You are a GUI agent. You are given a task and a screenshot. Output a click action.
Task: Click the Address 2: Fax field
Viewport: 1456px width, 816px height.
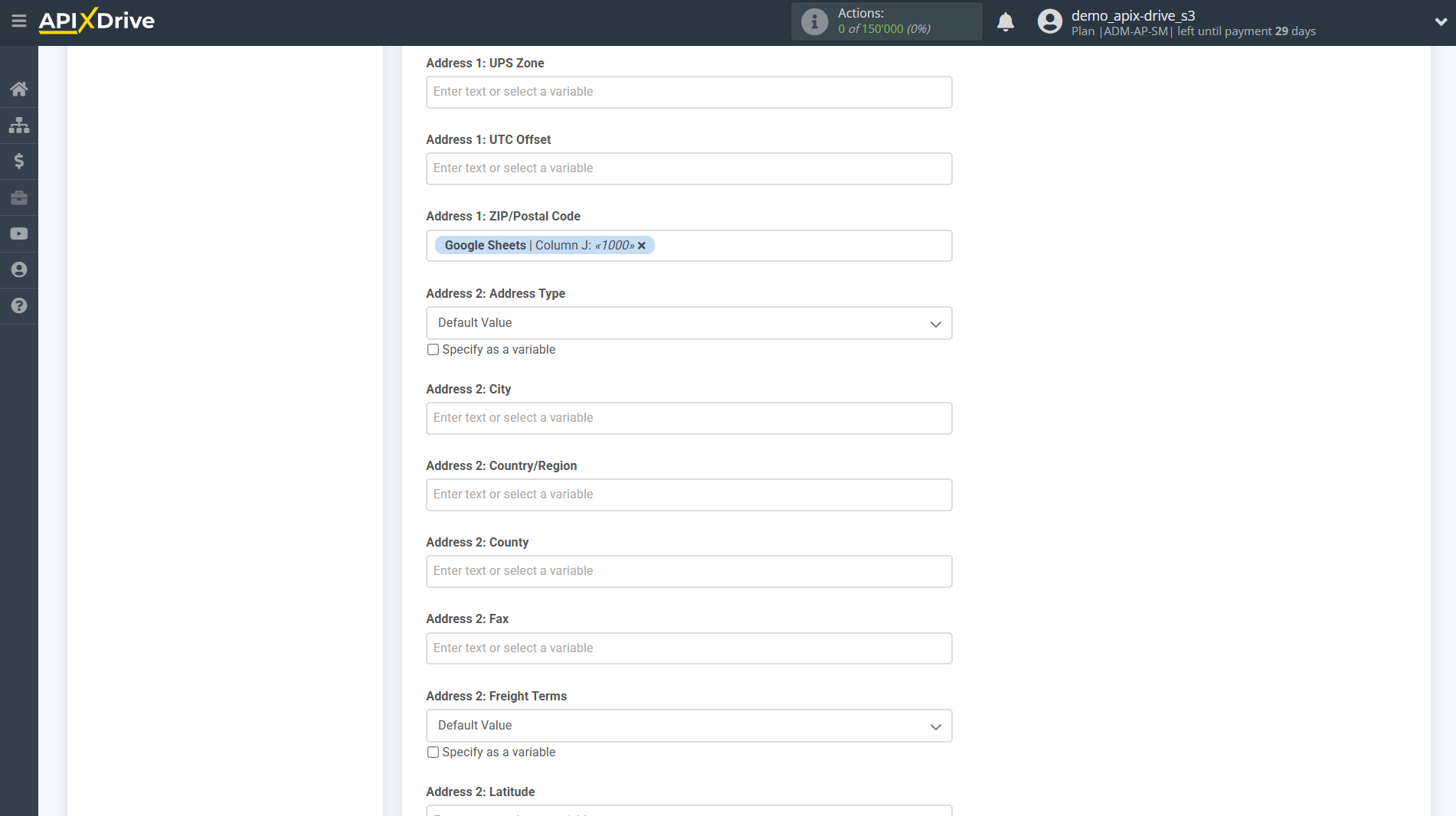click(x=689, y=648)
